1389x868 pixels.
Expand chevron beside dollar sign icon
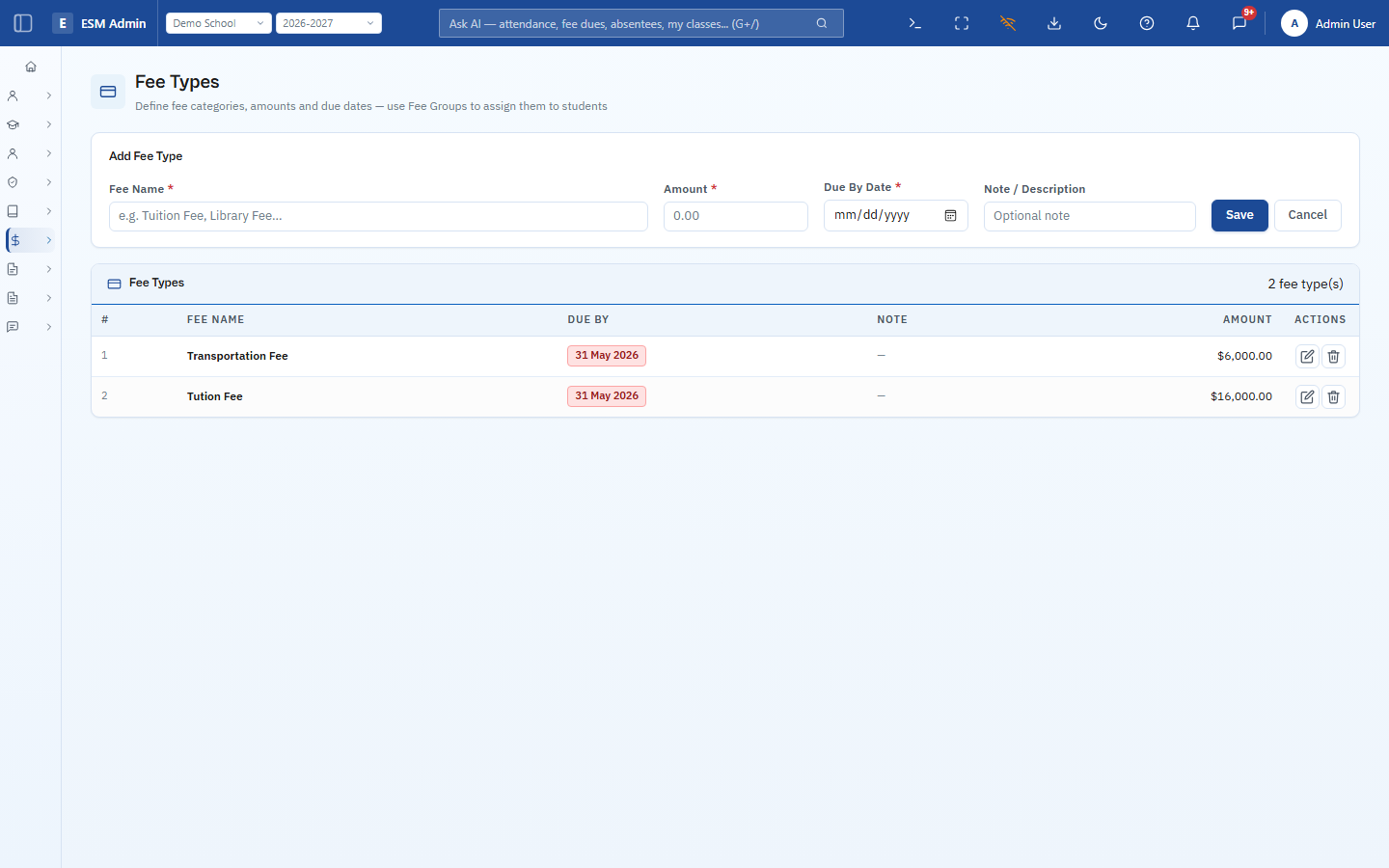pyautogui.click(x=49, y=240)
